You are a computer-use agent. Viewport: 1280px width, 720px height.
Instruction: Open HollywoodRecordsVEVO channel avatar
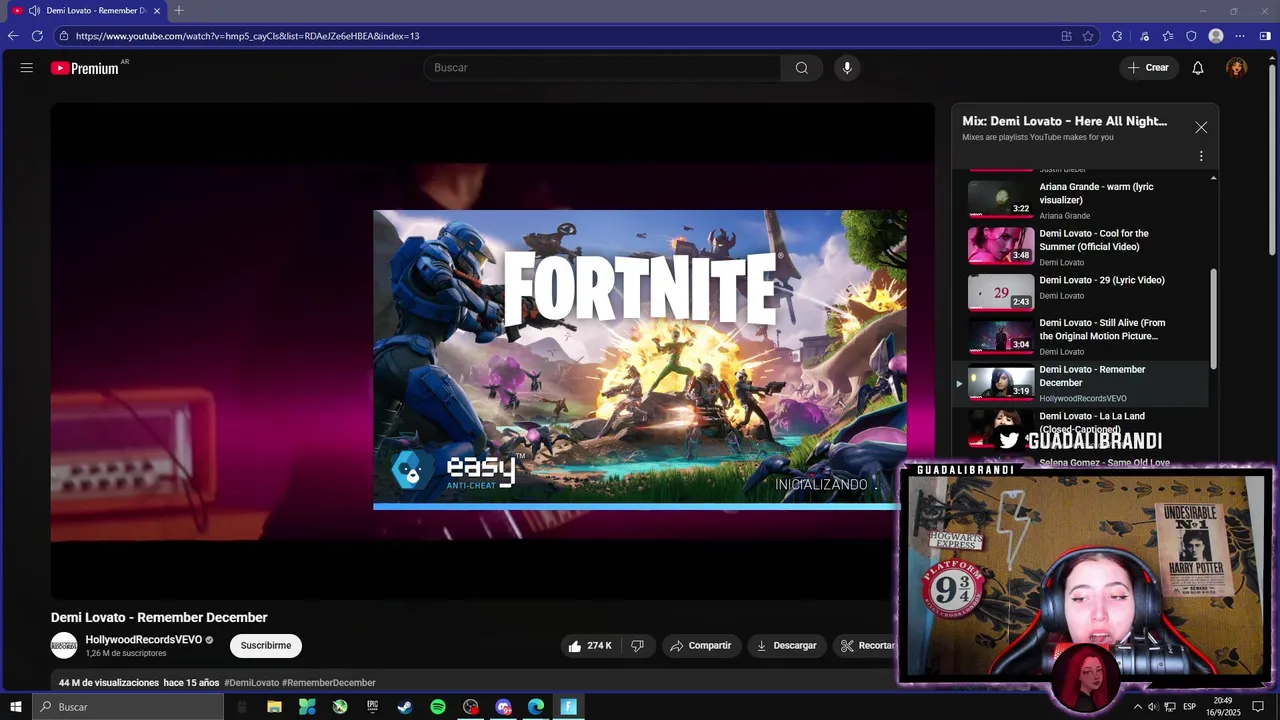point(64,646)
